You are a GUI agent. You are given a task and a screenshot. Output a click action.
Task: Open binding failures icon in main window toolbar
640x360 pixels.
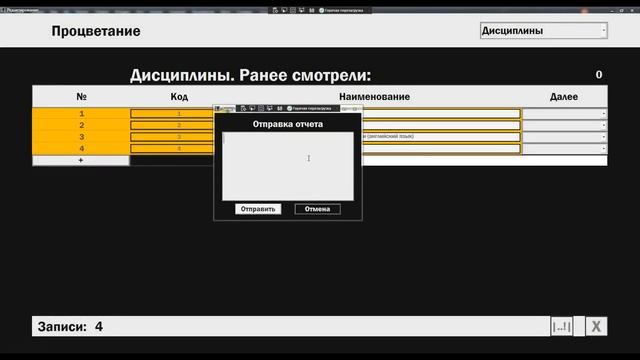tap(312, 10)
